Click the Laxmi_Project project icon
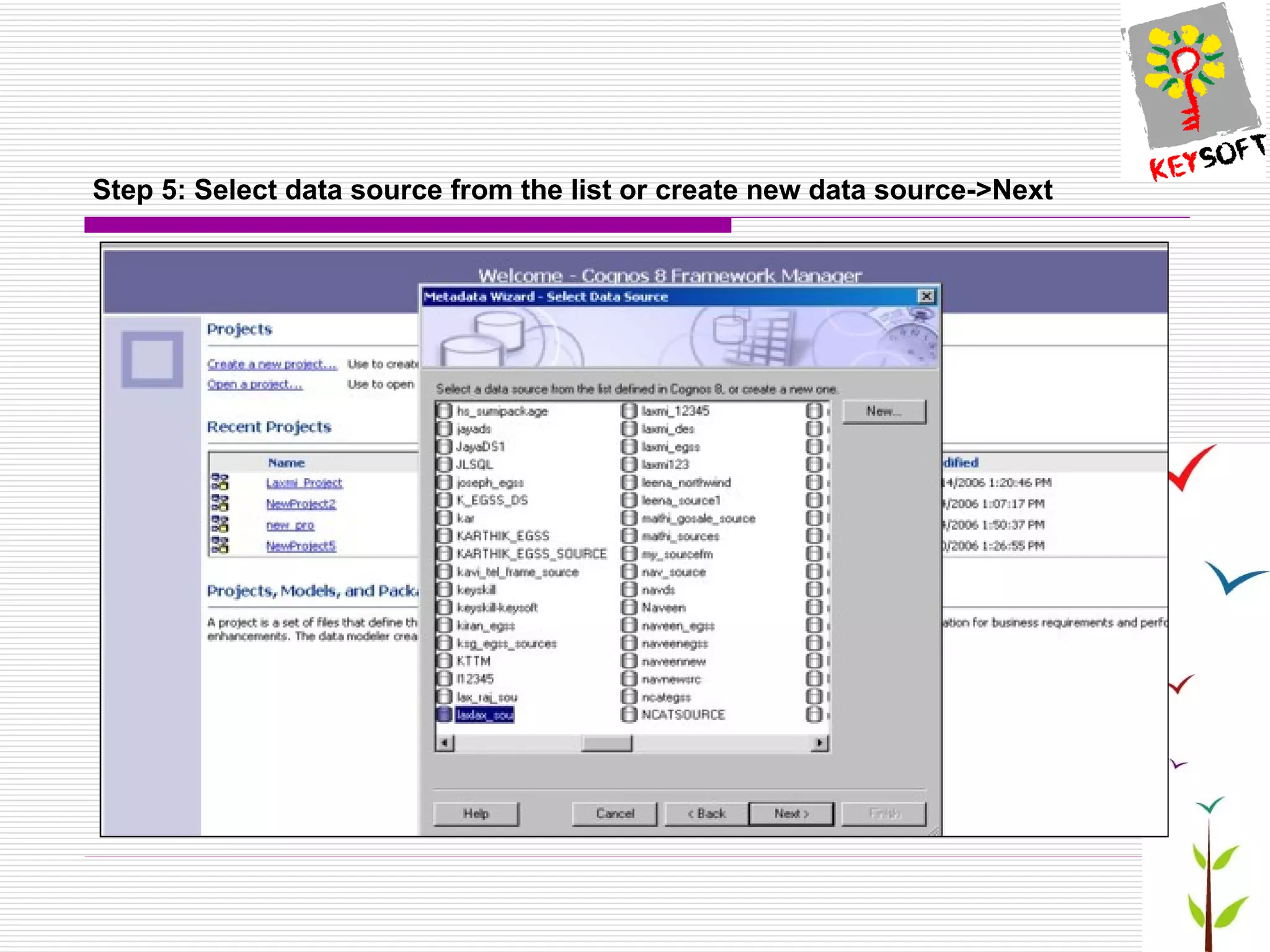Viewport: 1270px width, 952px height. (220, 482)
